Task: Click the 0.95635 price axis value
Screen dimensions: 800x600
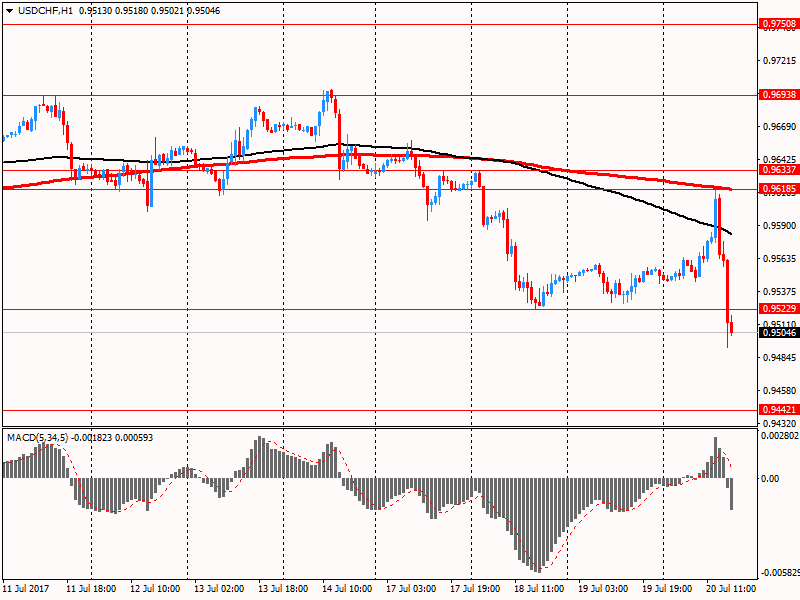Action: point(779,259)
